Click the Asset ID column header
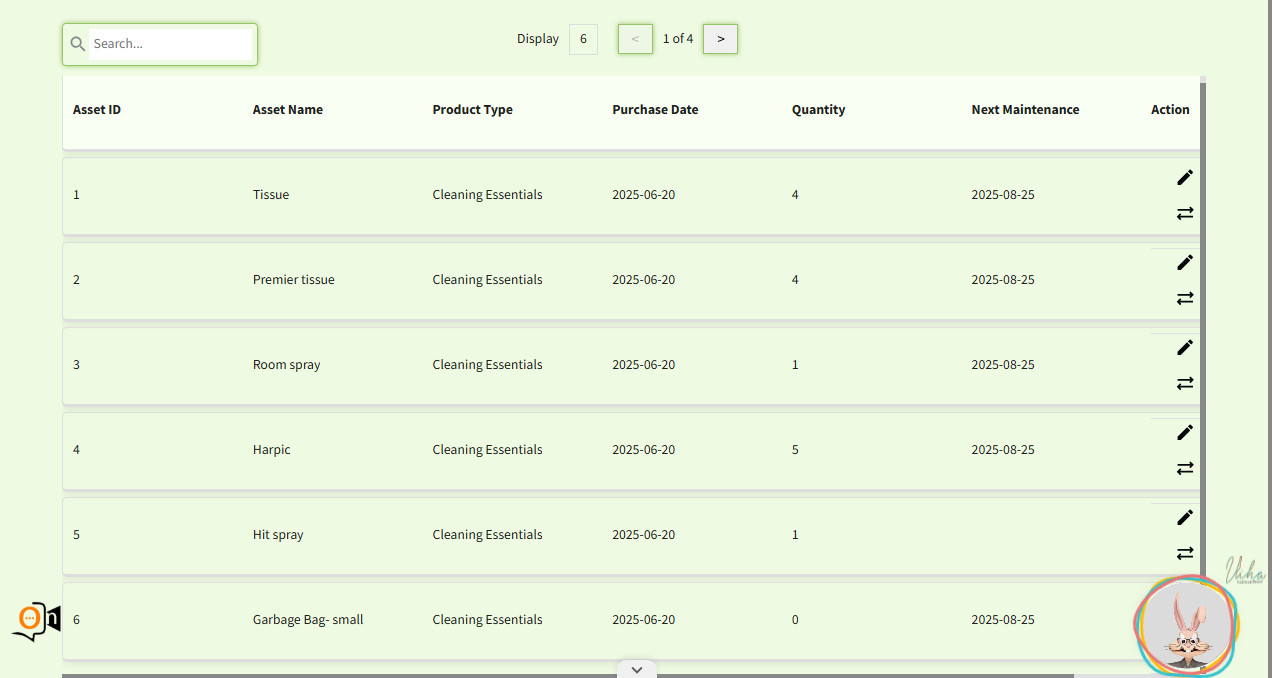Image resolution: width=1272 pixels, height=678 pixels. tap(97, 110)
